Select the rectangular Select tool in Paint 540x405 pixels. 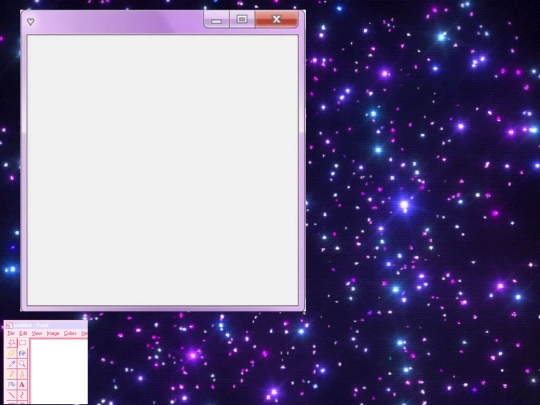point(22,343)
